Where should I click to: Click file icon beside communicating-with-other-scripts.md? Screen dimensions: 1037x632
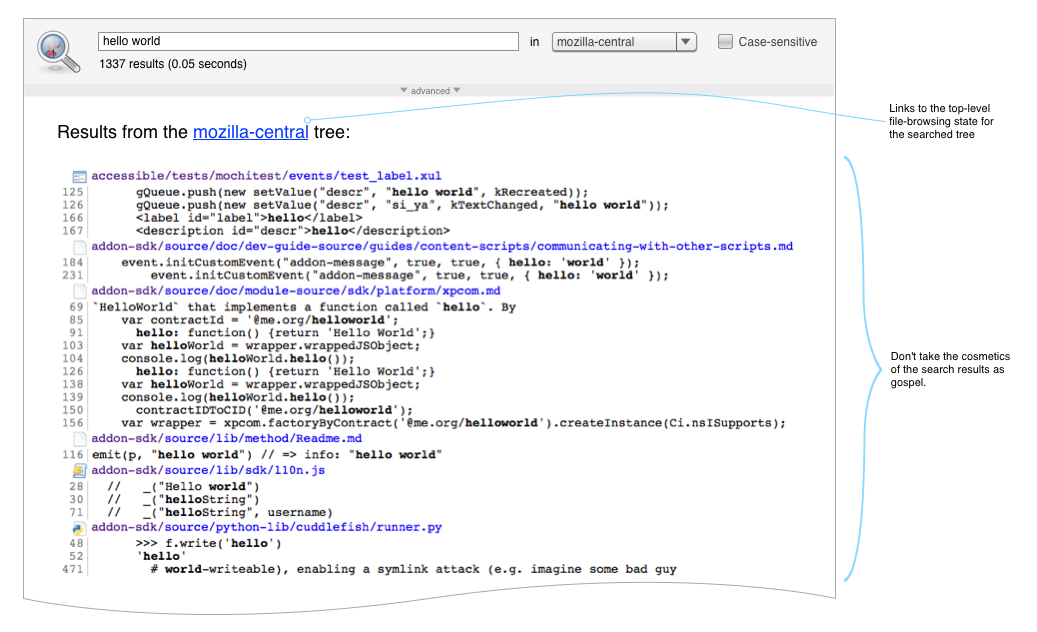click(79, 247)
